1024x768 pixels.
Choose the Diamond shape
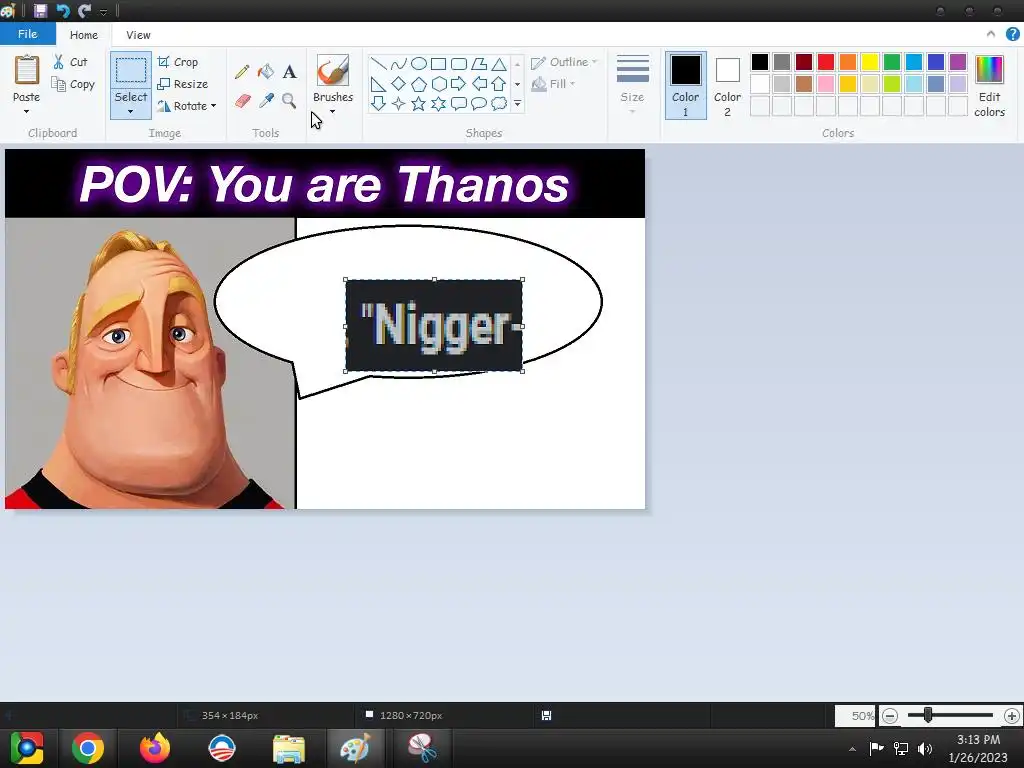[x=398, y=84]
